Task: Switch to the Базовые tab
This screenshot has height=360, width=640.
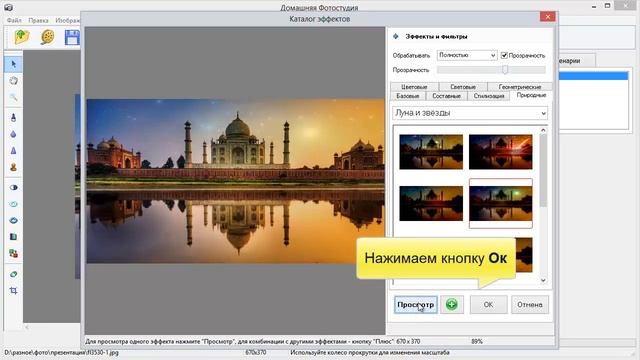Action: [x=408, y=96]
